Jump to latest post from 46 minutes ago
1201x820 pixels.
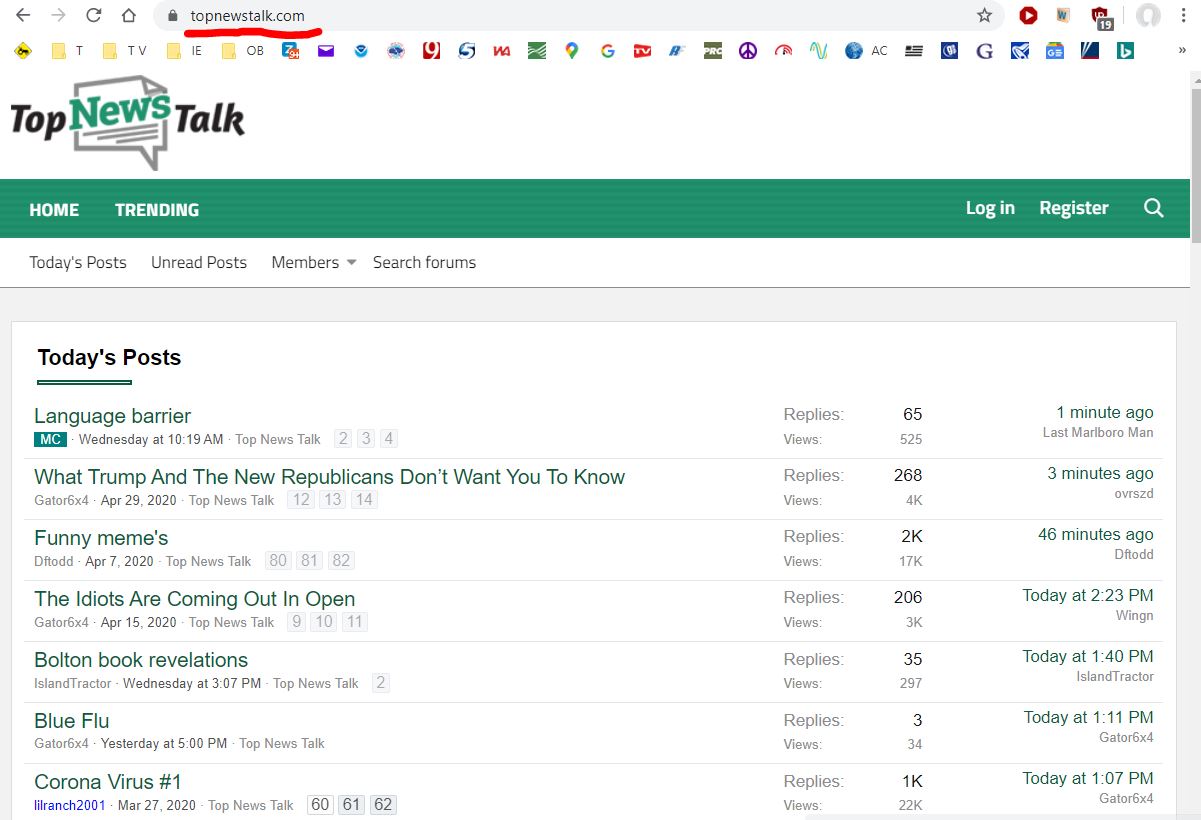pos(1096,534)
